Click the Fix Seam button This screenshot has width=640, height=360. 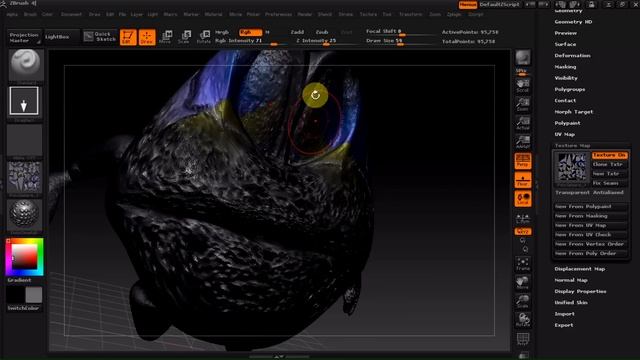click(x=609, y=183)
